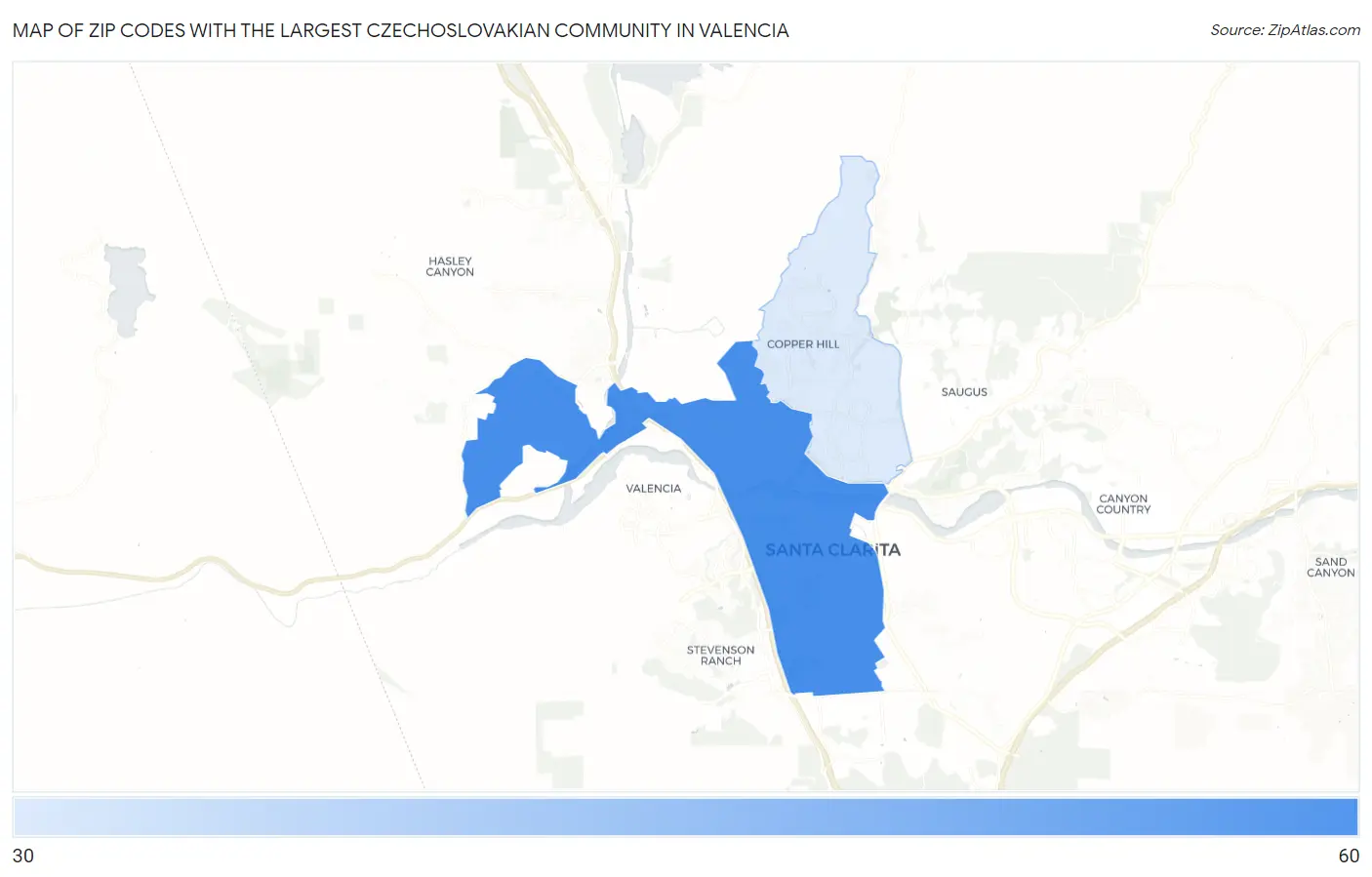Screen dimensions: 1372x877
Task: Click the Hasley Canyon map label
Action: point(450,266)
